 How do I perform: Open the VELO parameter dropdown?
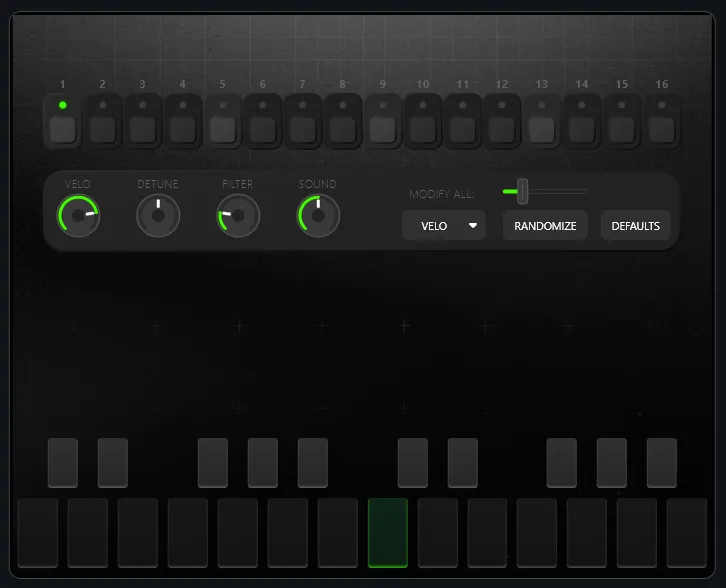pos(444,225)
